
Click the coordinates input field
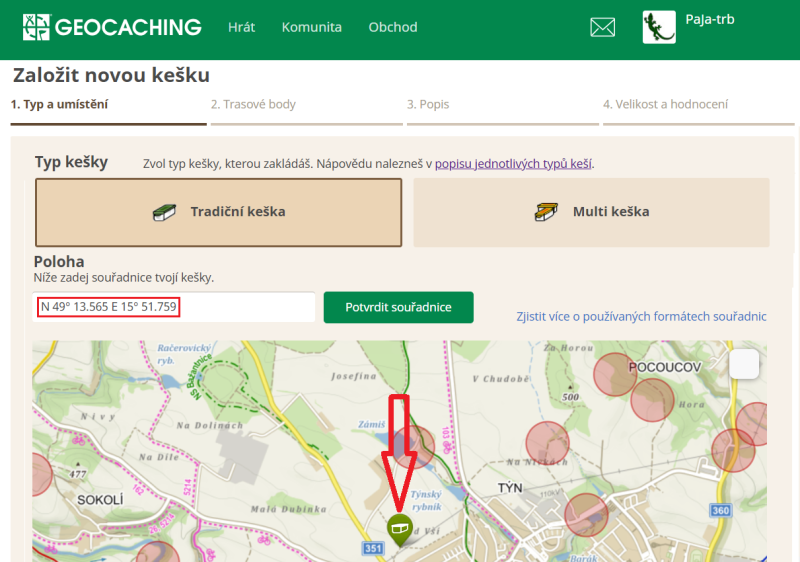tap(173, 307)
